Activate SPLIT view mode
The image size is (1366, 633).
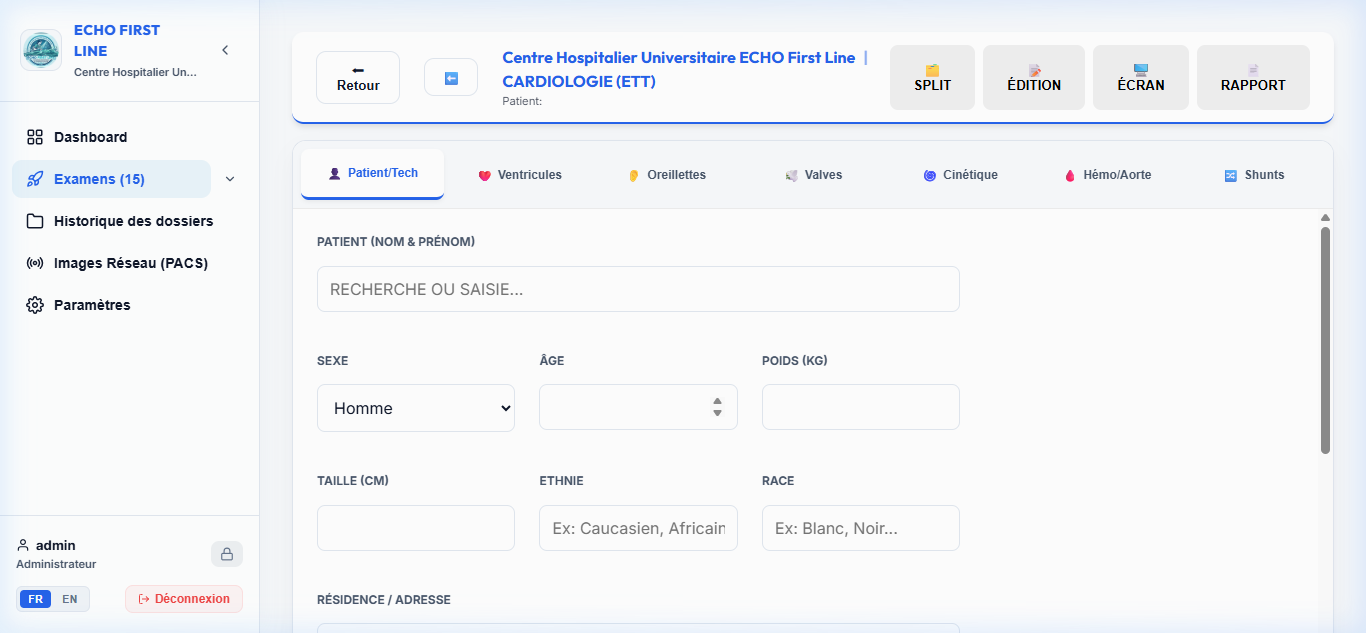pos(932,78)
